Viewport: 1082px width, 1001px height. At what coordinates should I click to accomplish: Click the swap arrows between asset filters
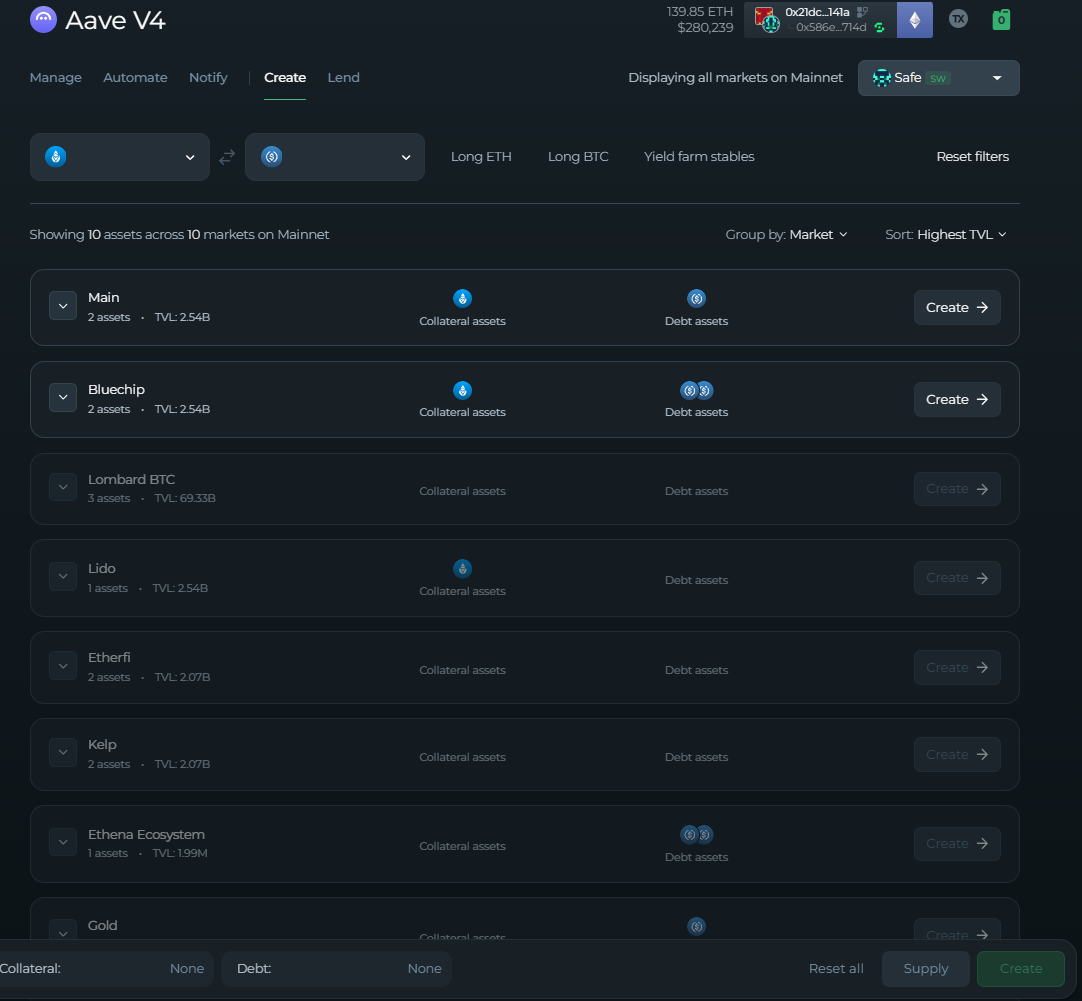coord(227,157)
